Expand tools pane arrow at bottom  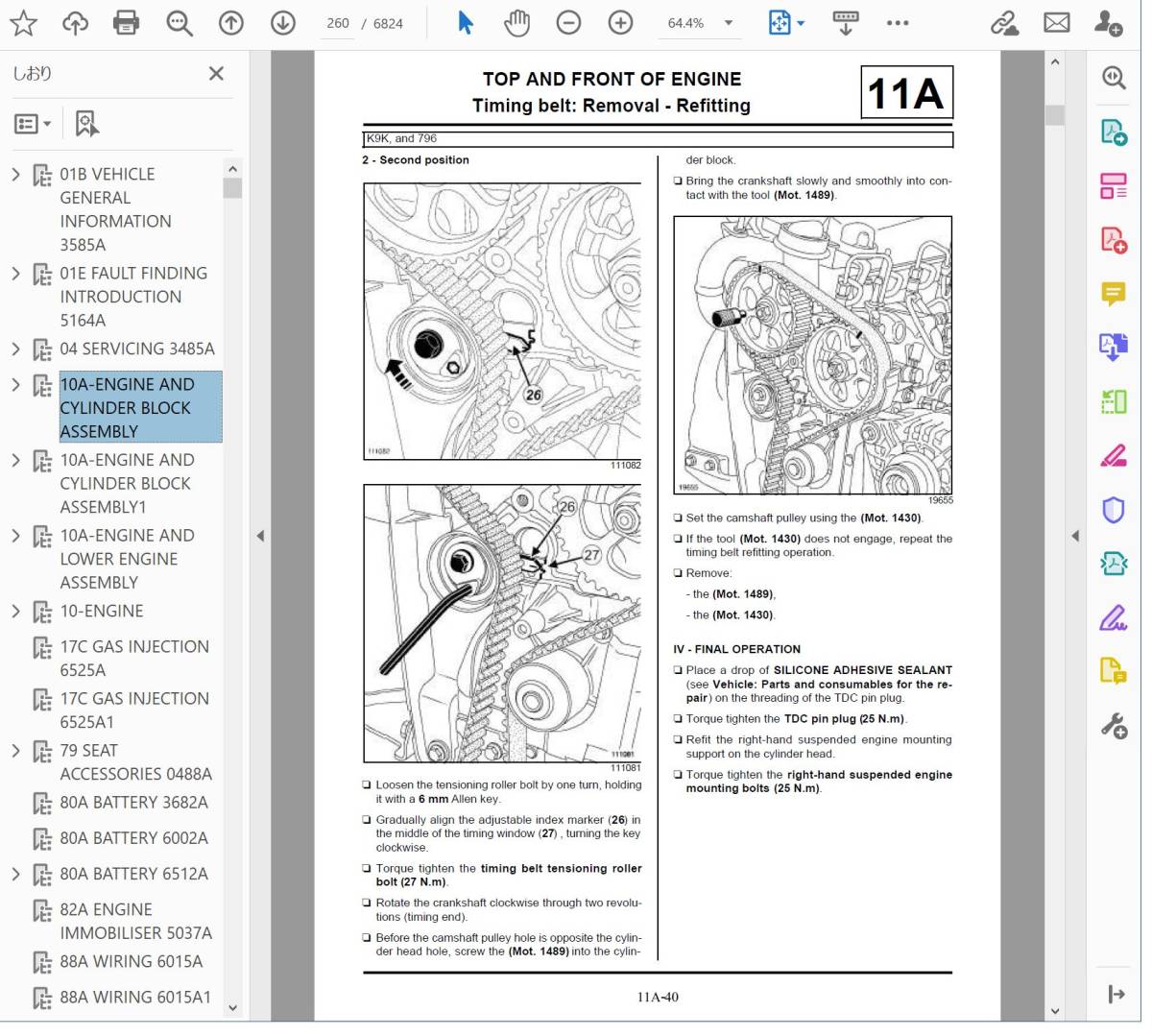(x=1116, y=995)
